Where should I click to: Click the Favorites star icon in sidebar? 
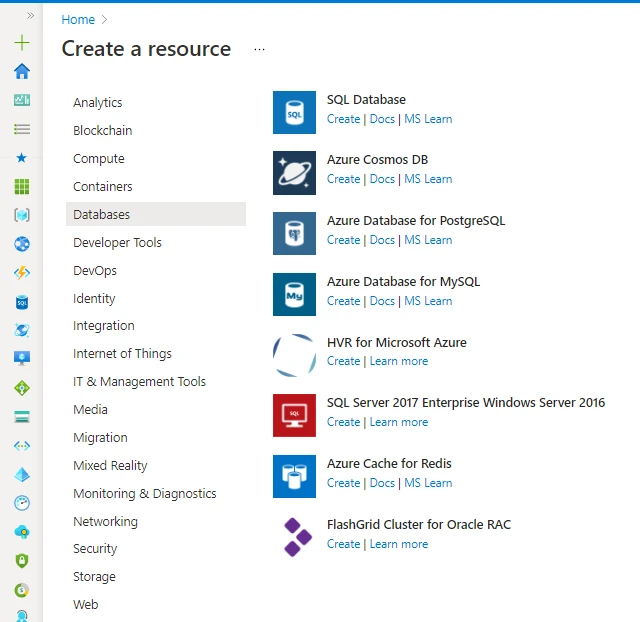[22, 158]
